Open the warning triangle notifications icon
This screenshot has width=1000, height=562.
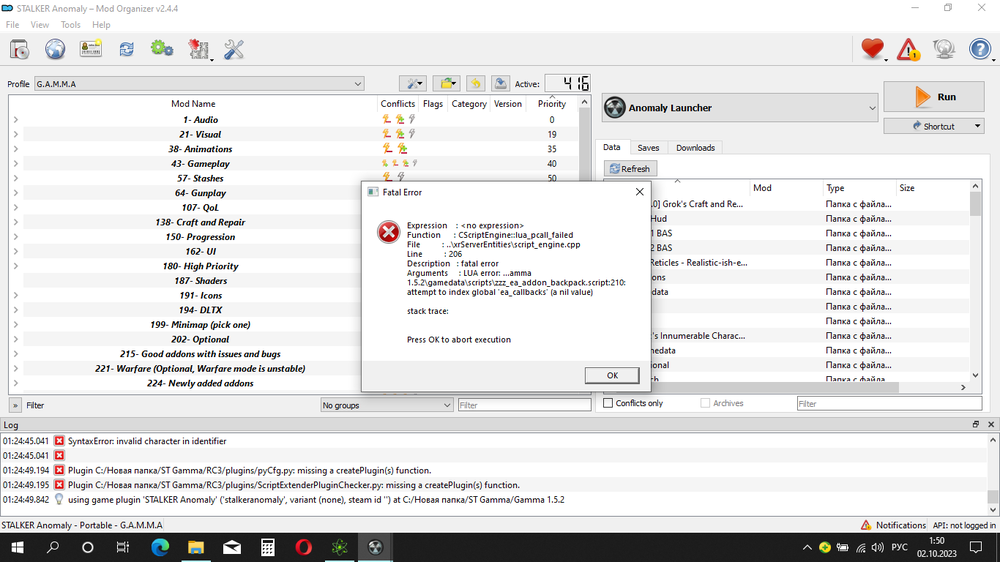908,48
